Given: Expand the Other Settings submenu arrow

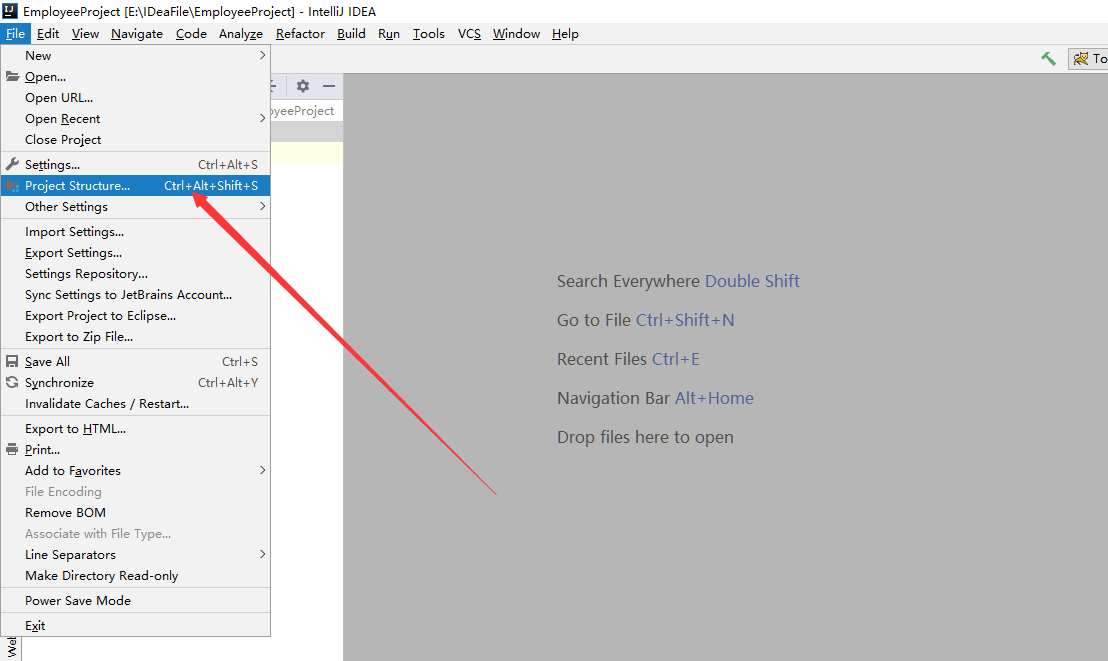Looking at the screenshot, I should 263,206.
